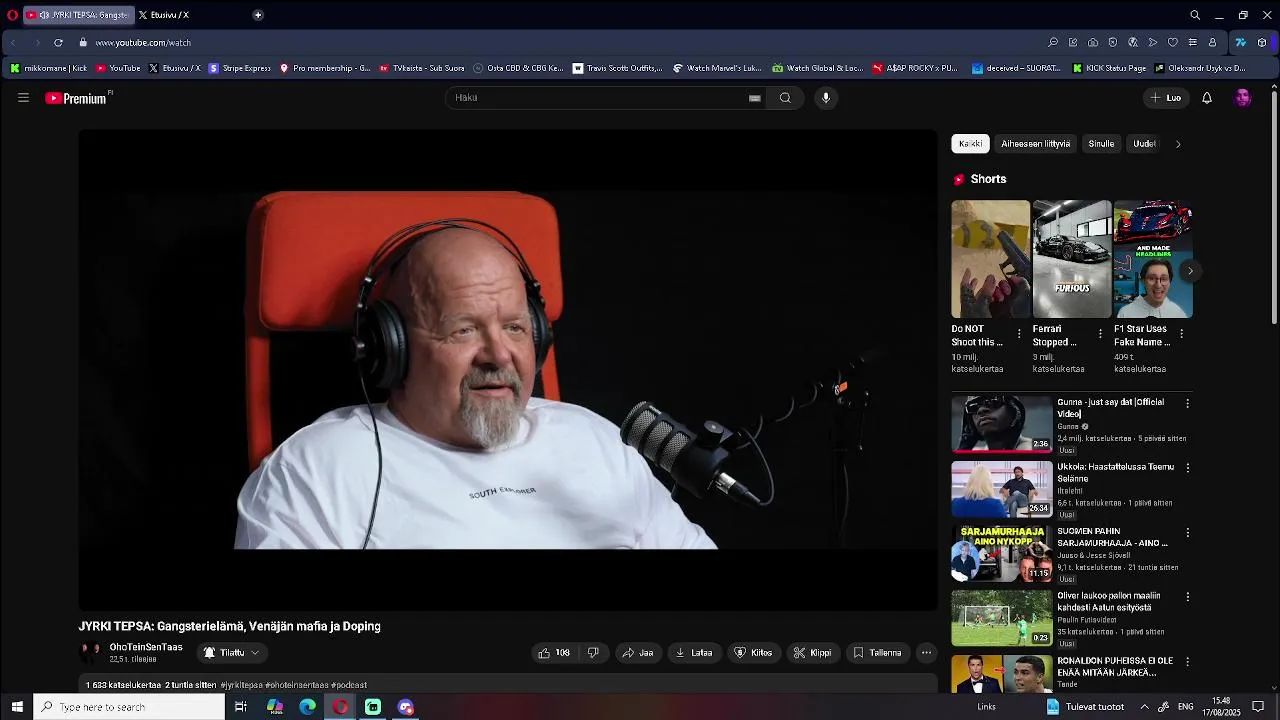Save video with Tallenna button
The width and height of the screenshot is (1280, 720).
877,653
